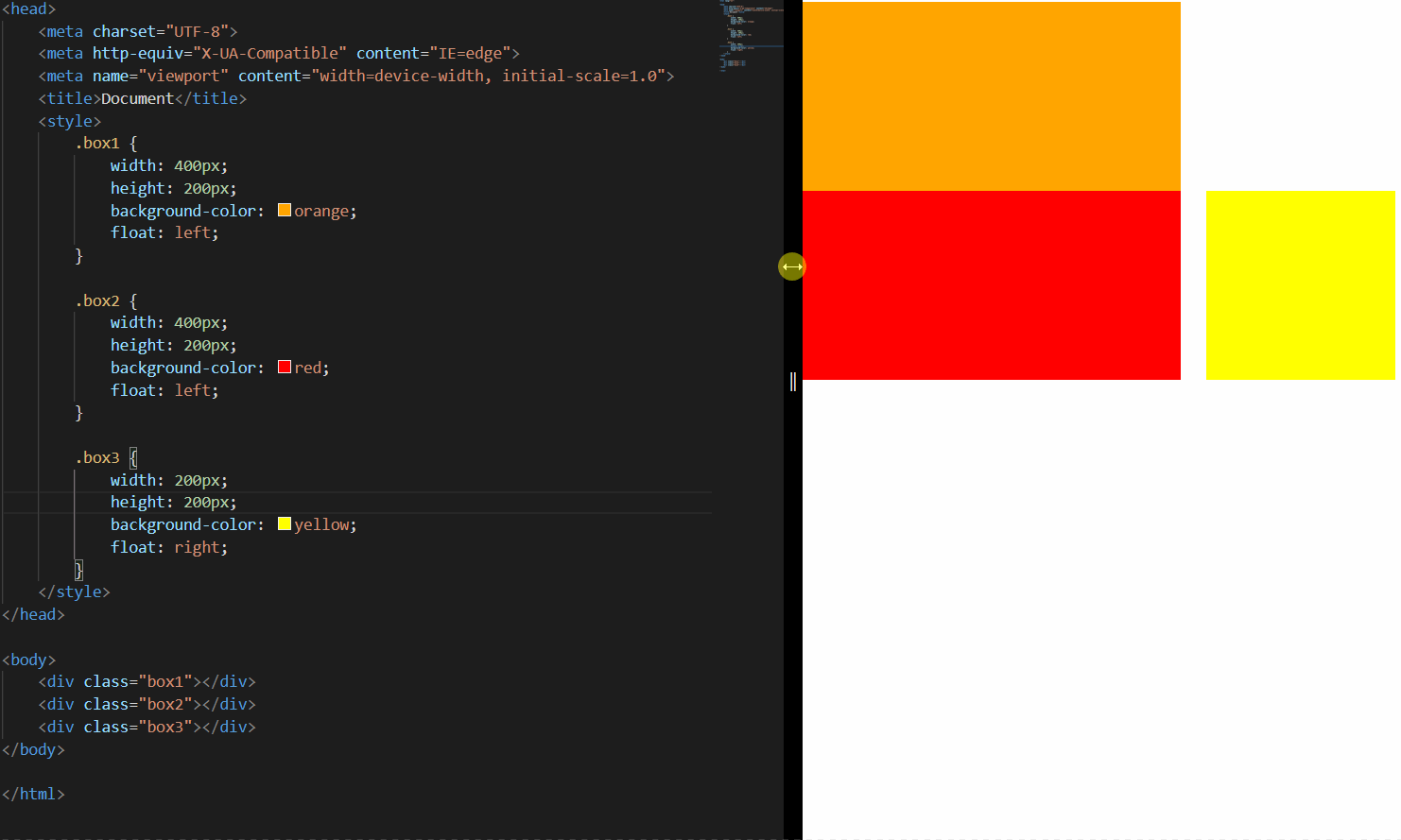Click the float: right value in .box3
This screenshot has width=1401, height=840.
pyautogui.click(x=199, y=546)
